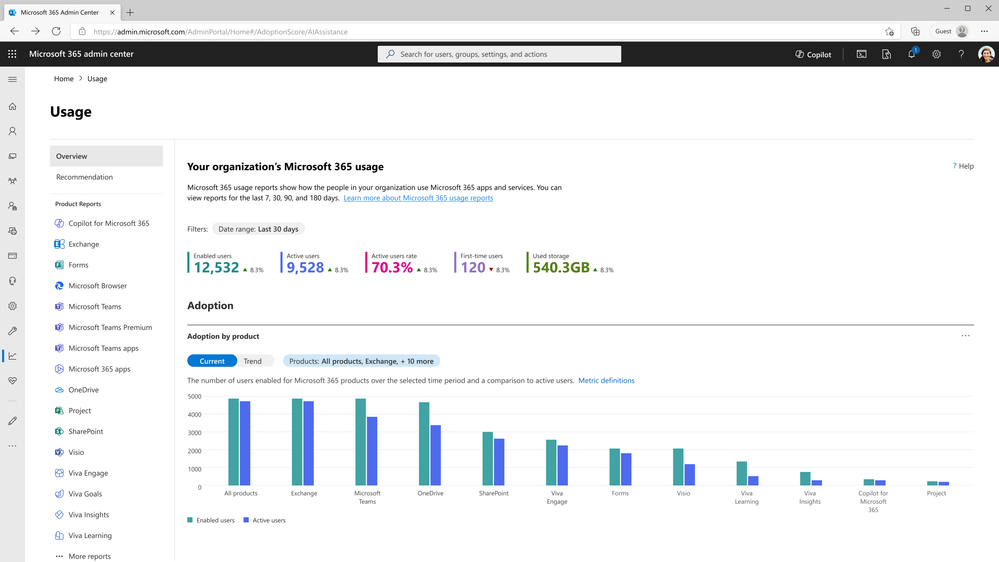The height and width of the screenshot is (562, 999).
Task: Open help question mark in header
Action: click(x=961, y=54)
